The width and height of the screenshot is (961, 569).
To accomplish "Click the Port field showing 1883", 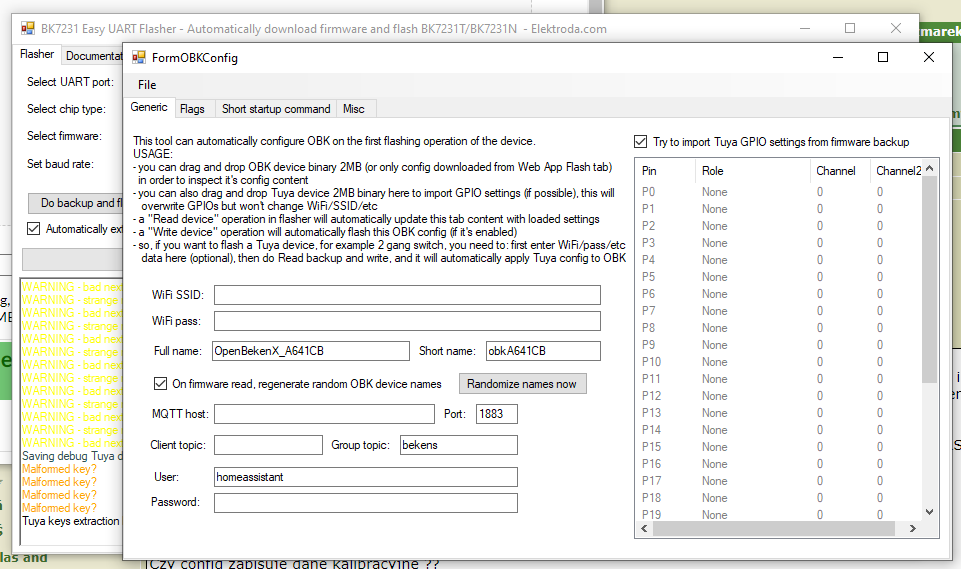I will click(x=496, y=414).
